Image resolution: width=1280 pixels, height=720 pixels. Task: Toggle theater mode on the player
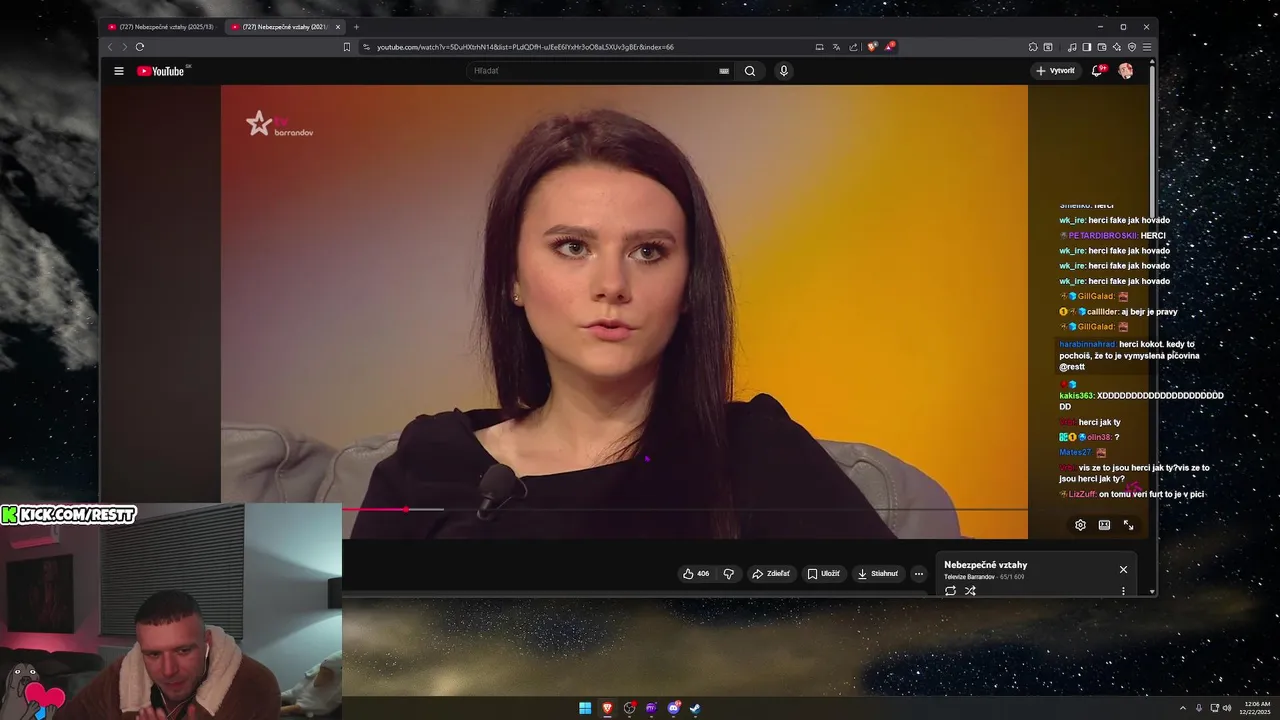[1104, 525]
